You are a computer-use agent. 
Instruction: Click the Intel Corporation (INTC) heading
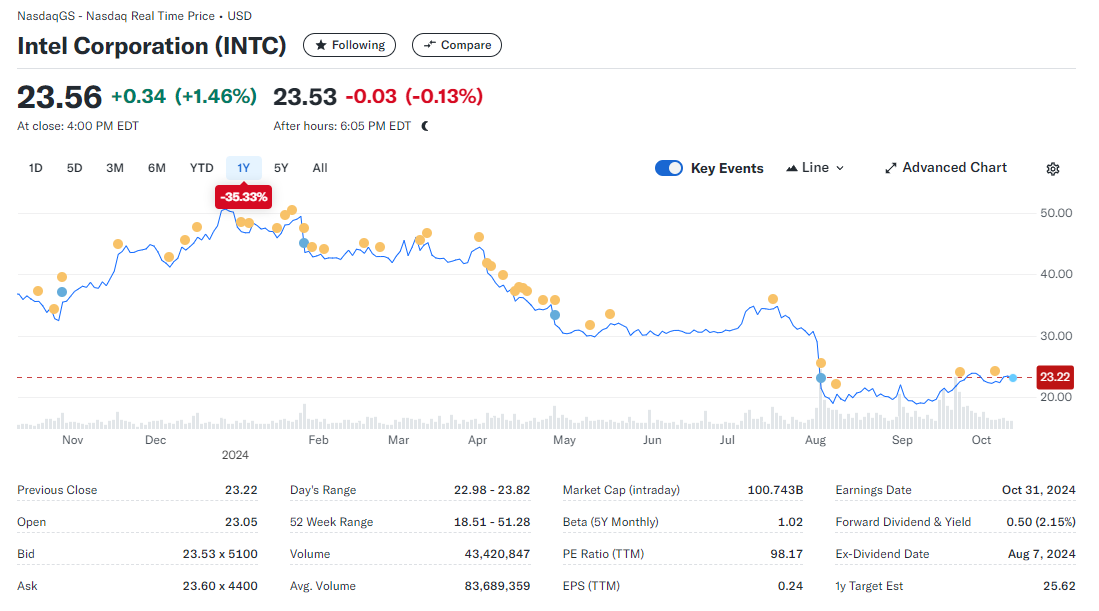tap(151, 46)
